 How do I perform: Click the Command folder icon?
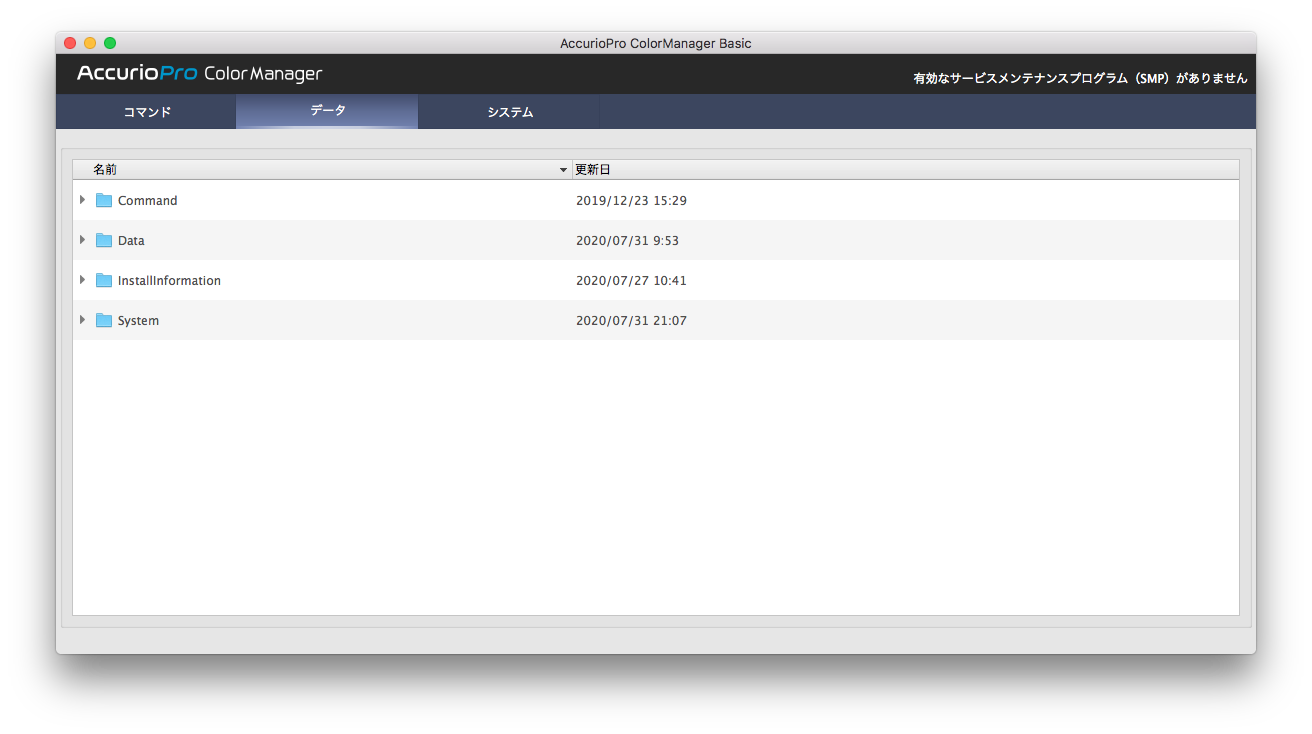coord(104,200)
